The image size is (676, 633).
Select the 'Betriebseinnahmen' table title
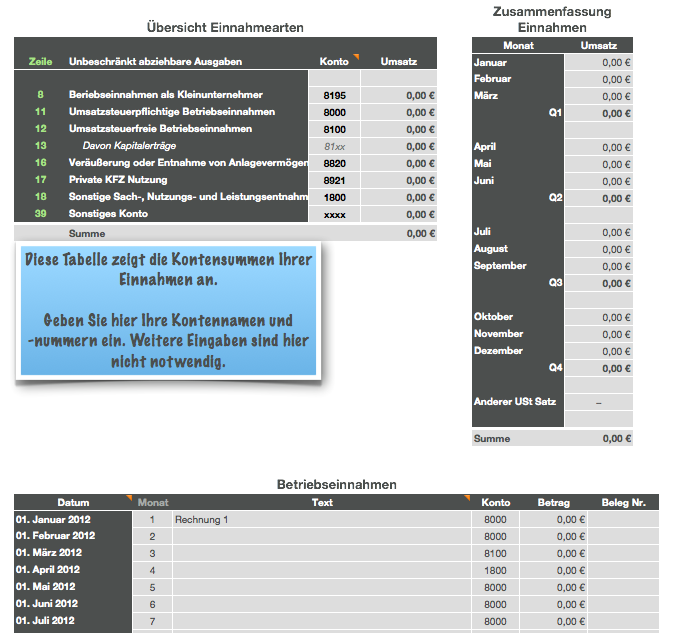336,484
